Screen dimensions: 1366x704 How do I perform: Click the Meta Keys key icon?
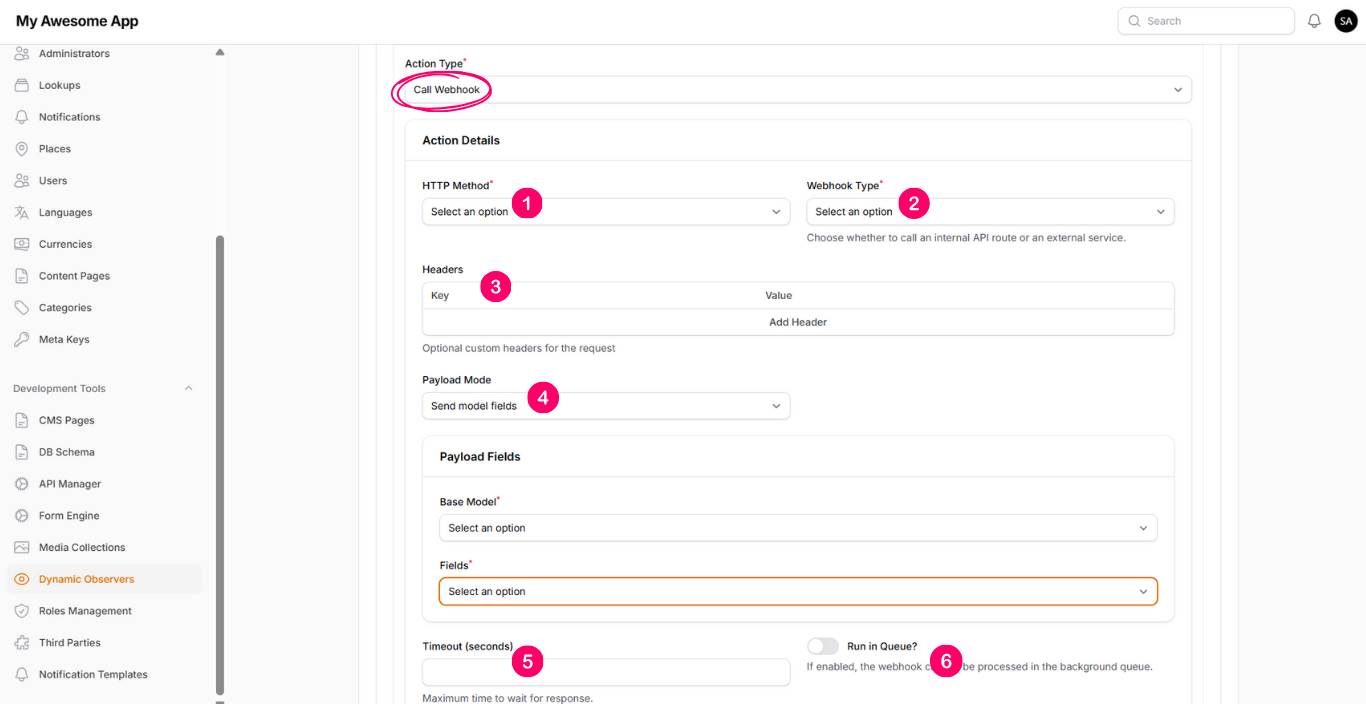(x=22, y=340)
